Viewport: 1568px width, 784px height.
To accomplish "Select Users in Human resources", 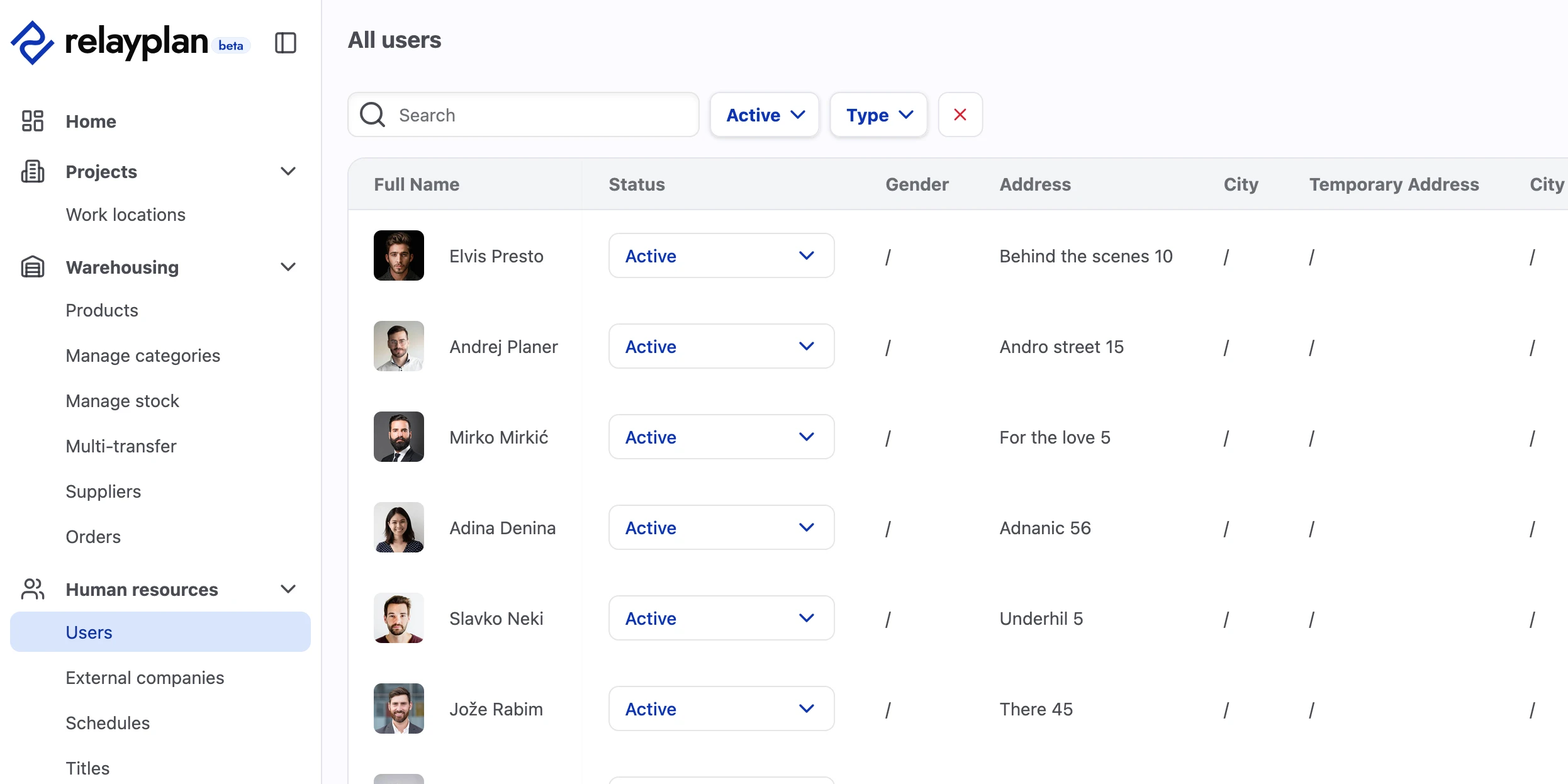I will (x=160, y=632).
